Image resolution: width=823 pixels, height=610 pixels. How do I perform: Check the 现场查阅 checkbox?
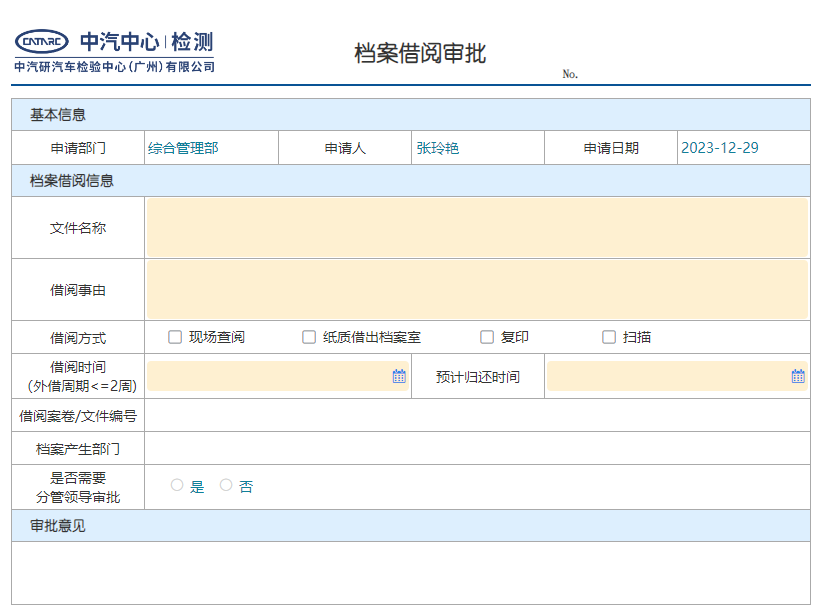pos(175,337)
